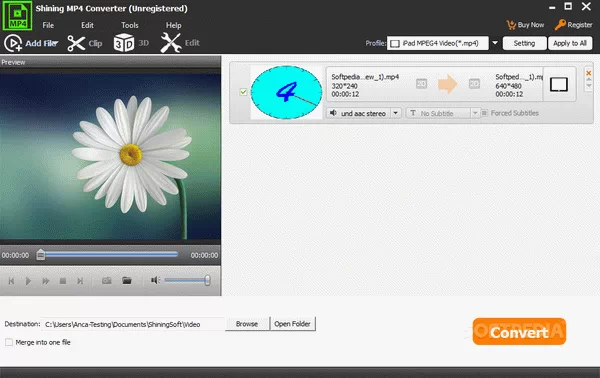Expand the Profile dropdown arrow
This screenshot has width=600, height=378.
tap(495, 43)
